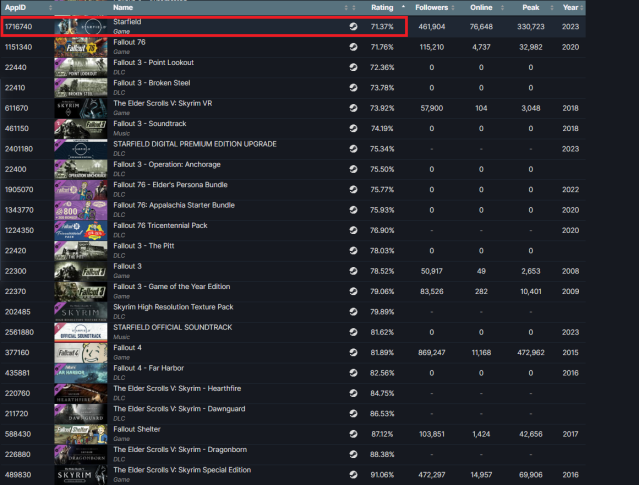Open STARFIELD OFFICIAL SOUNDTRACK link
The image size is (639, 485).
click(173, 327)
